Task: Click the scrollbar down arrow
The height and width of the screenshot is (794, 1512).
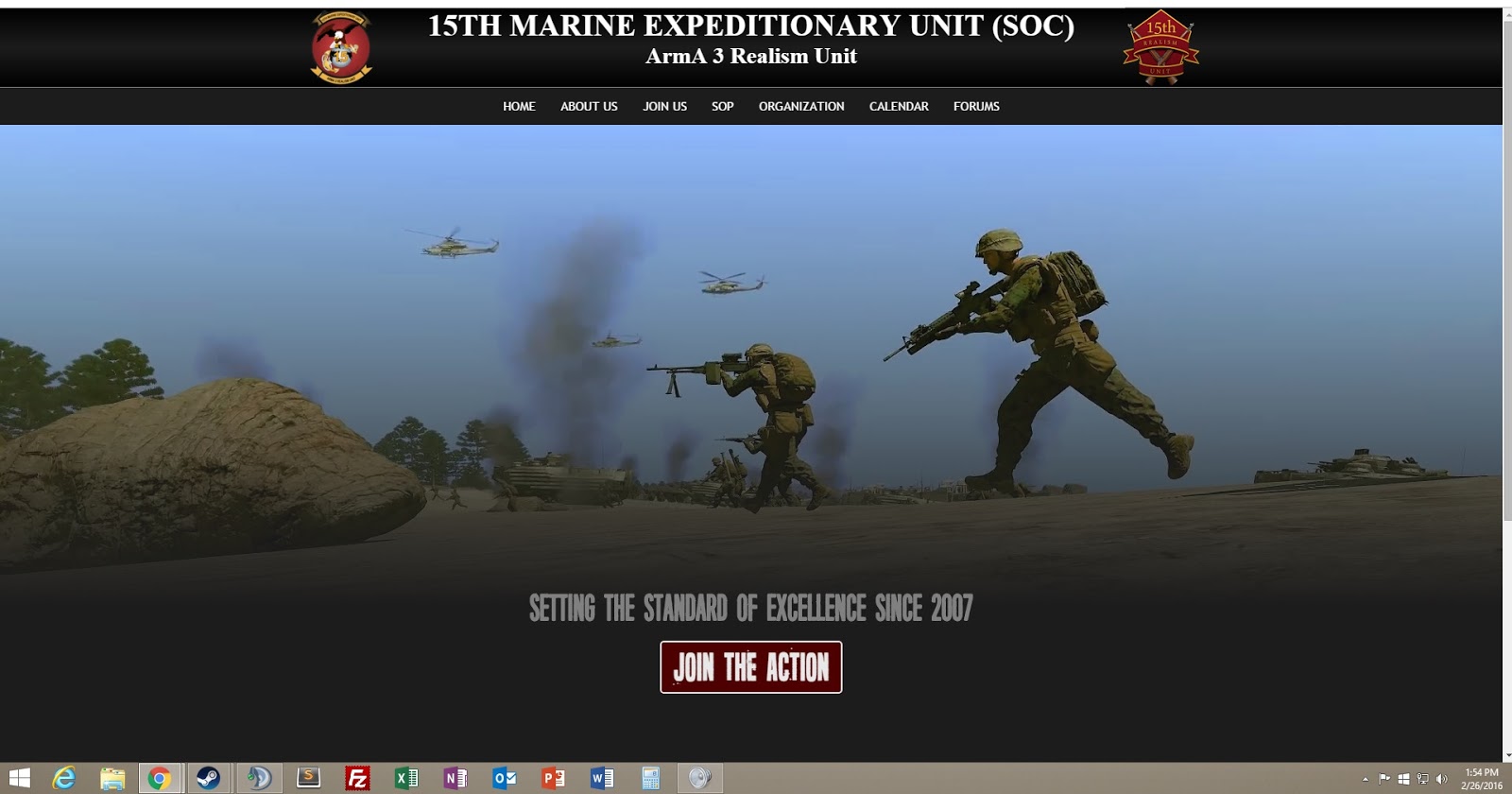Action: tap(1507, 755)
